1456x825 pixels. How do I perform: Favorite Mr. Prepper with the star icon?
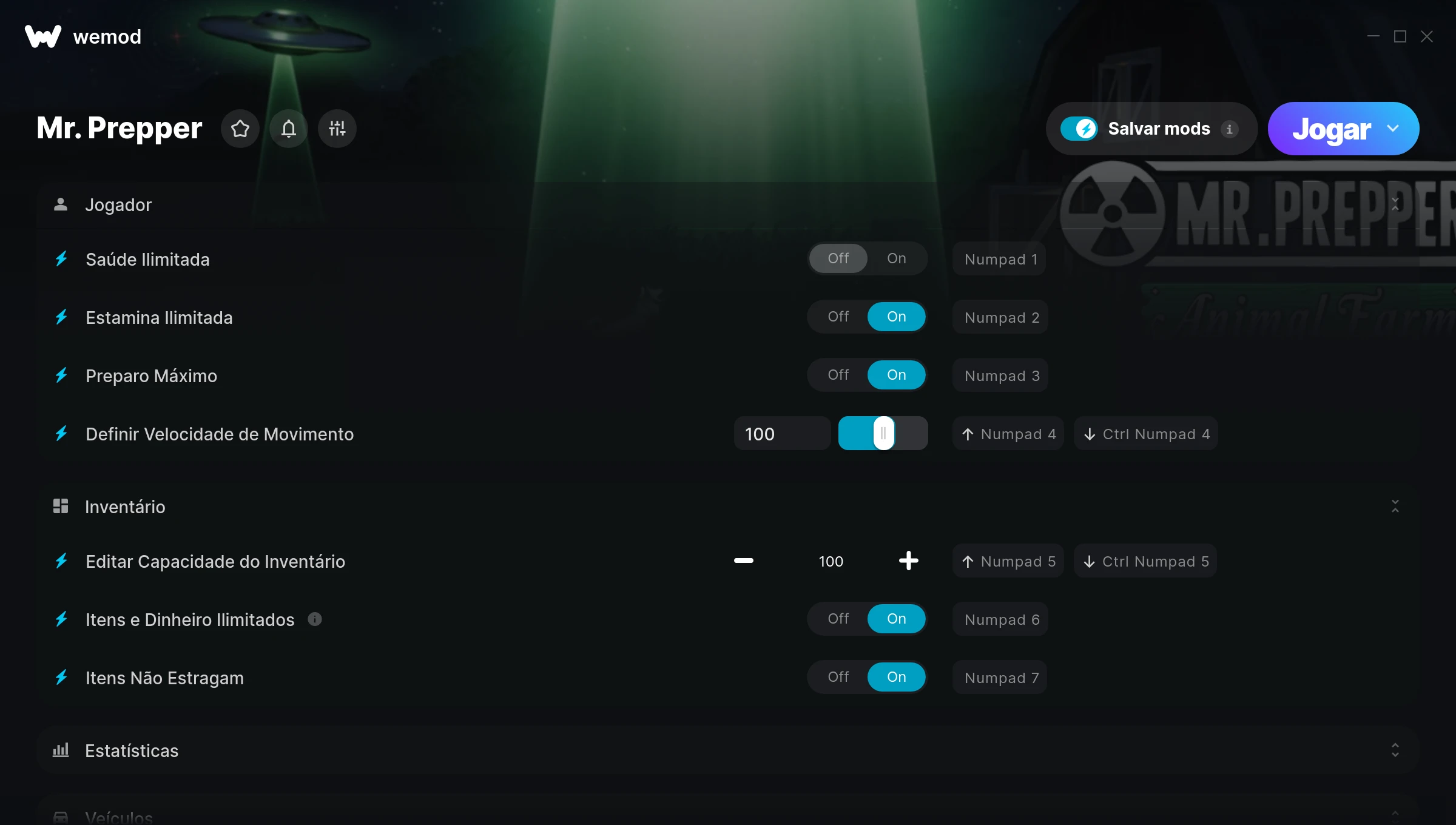[240, 129]
